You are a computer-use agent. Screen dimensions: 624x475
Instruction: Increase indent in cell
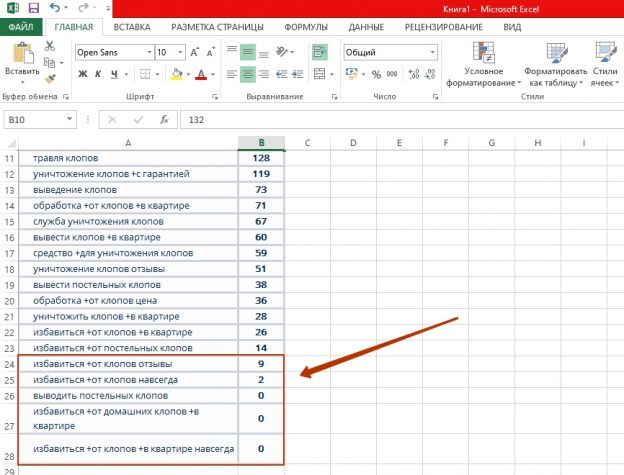[297, 74]
